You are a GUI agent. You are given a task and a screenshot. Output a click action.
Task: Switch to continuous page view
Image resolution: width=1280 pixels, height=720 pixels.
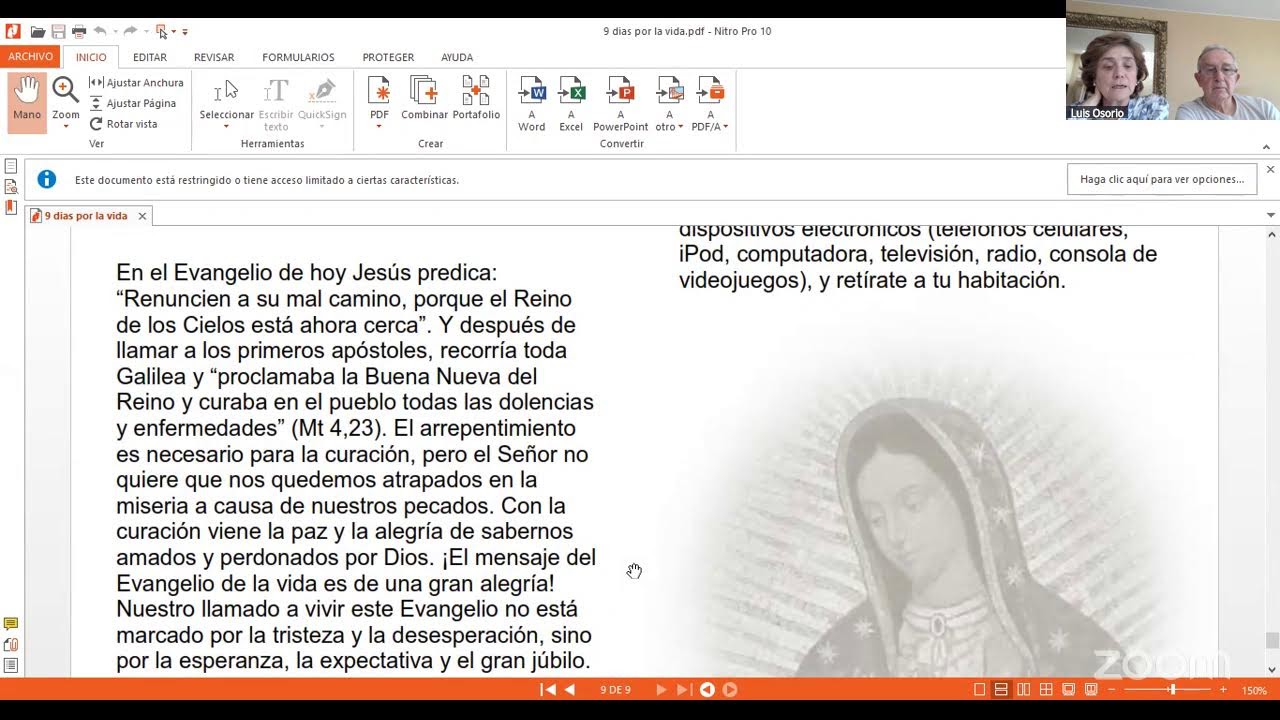tap(1001, 689)
